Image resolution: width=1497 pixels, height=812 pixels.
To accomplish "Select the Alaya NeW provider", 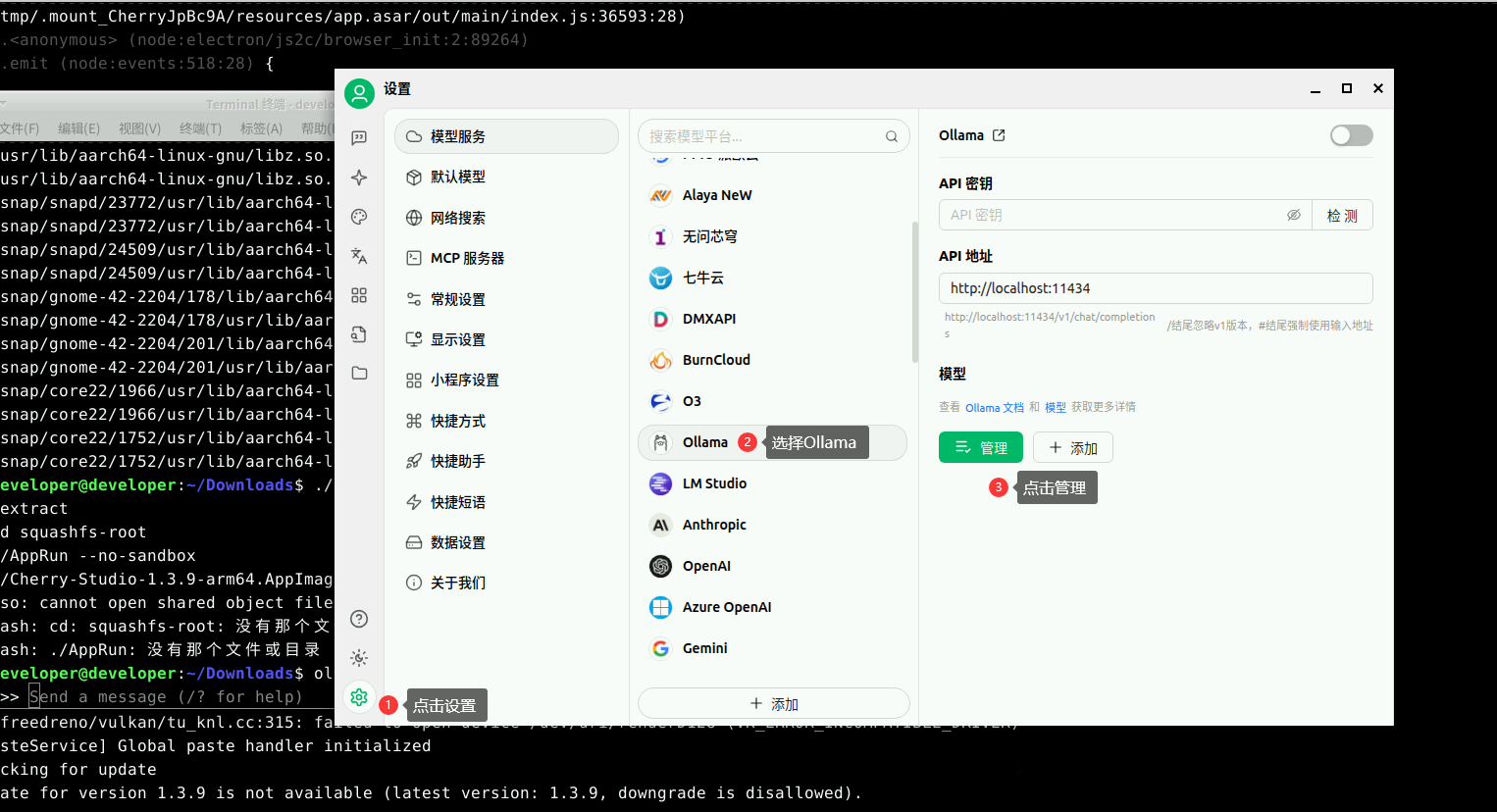I will [x=773, y=195].
